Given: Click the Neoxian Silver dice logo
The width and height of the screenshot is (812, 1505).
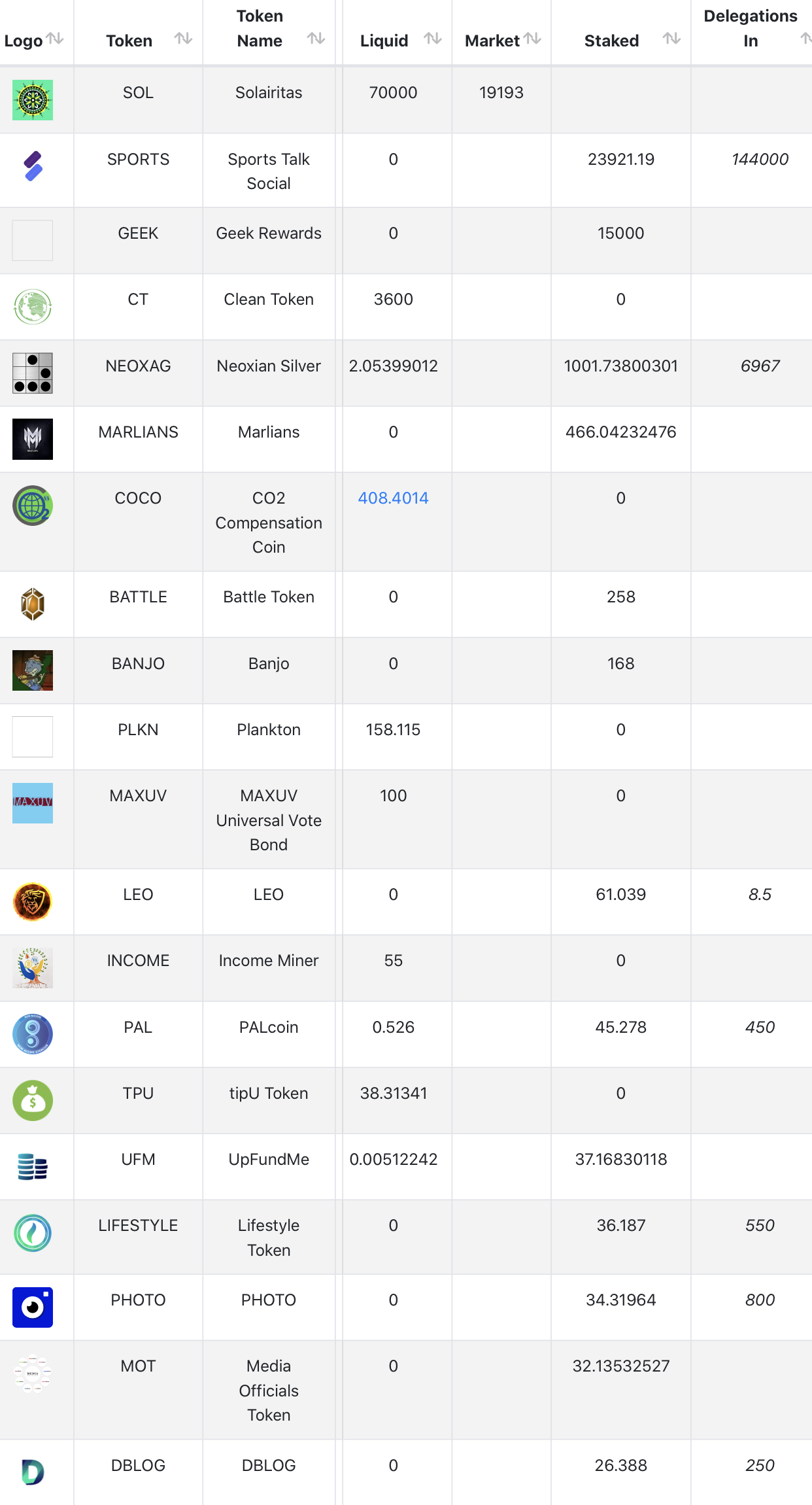Looking at the screenshot, I should pos(33,373).
